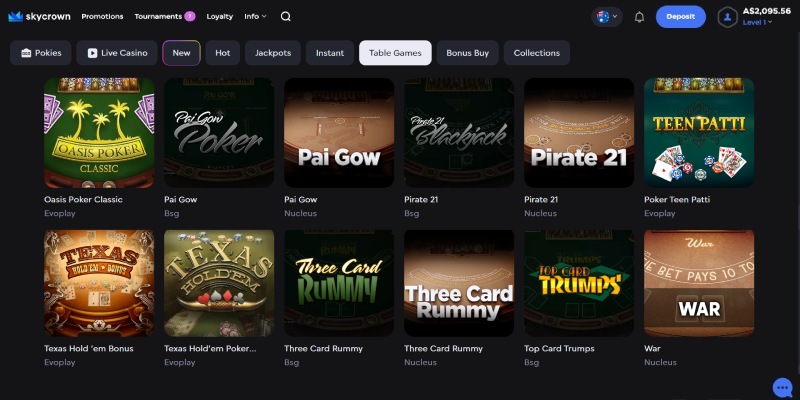Open the Teen Patti game thumbnail
The width and height of the screenshot is (800, 400).
click(699, 133)
